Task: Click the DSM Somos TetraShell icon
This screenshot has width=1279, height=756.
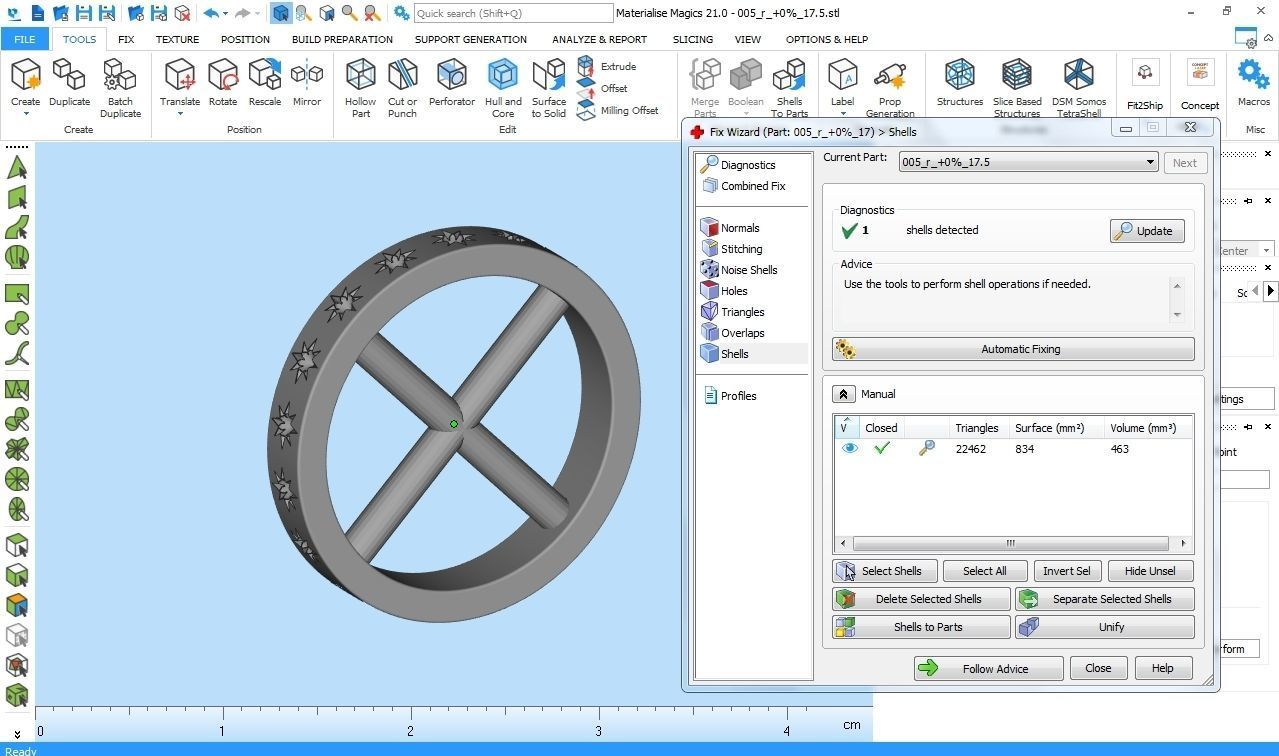Action: point(1078,76)
